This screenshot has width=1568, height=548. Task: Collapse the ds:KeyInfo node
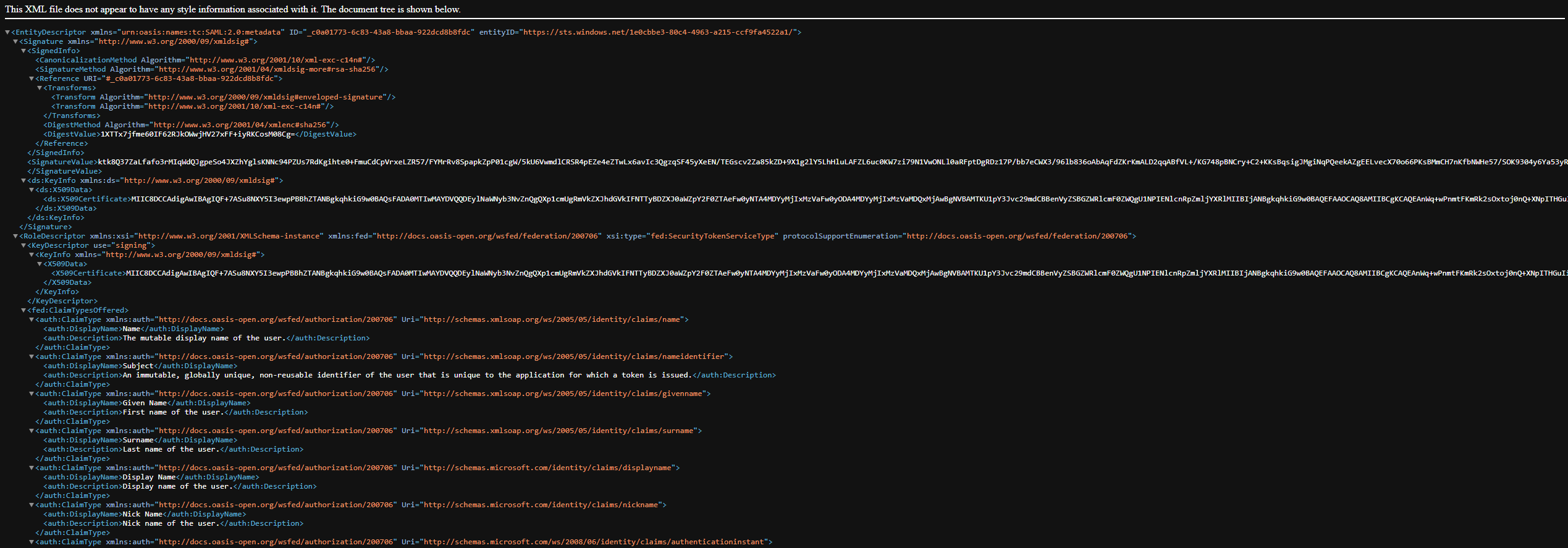pyautogui.click(x=23, y=180)
